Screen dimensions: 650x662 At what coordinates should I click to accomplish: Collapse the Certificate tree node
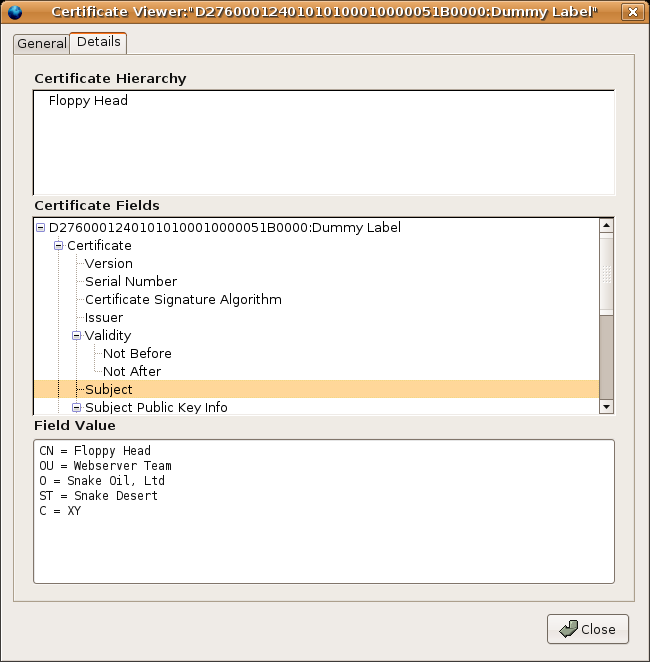pyautogui.click(x=59, y=246)
